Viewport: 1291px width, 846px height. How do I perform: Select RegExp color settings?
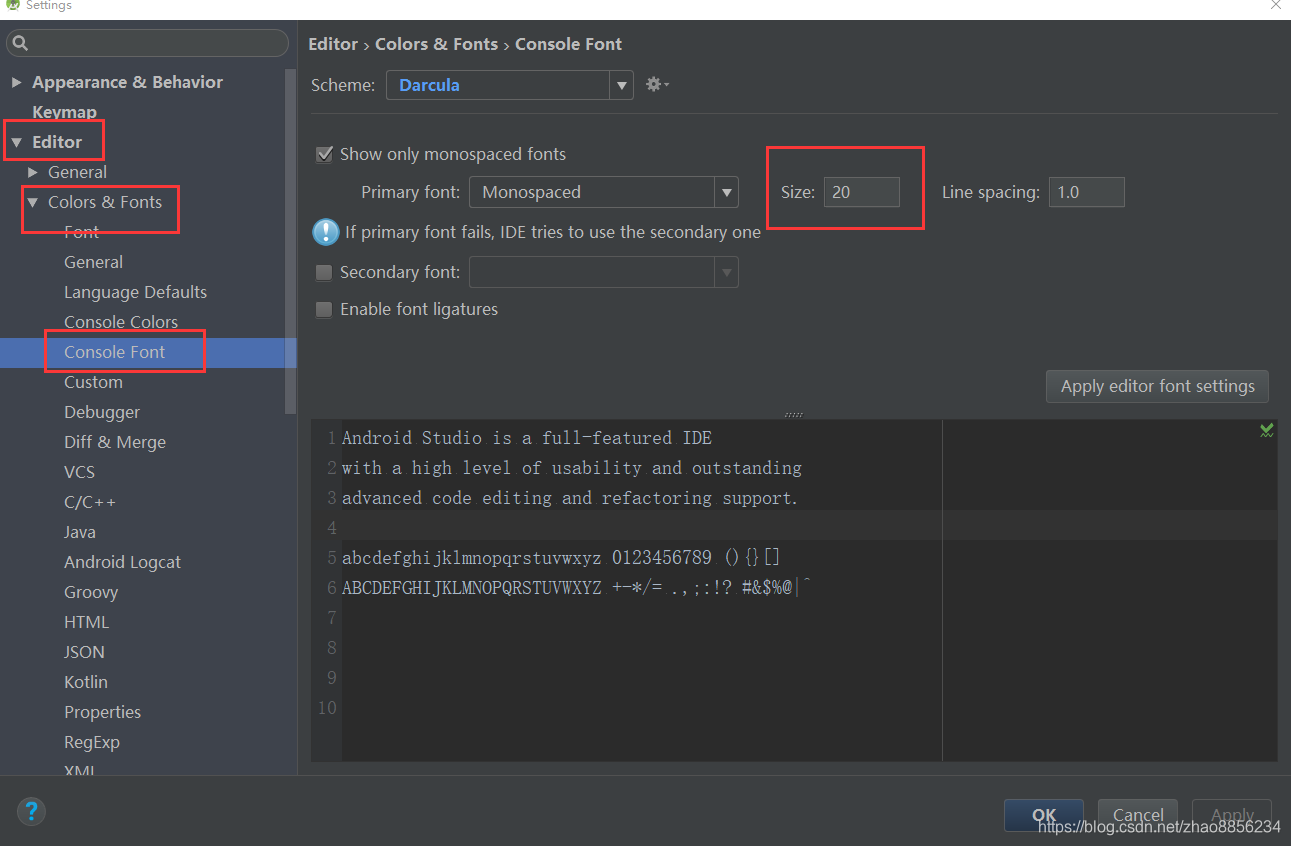tap(92, 742)
